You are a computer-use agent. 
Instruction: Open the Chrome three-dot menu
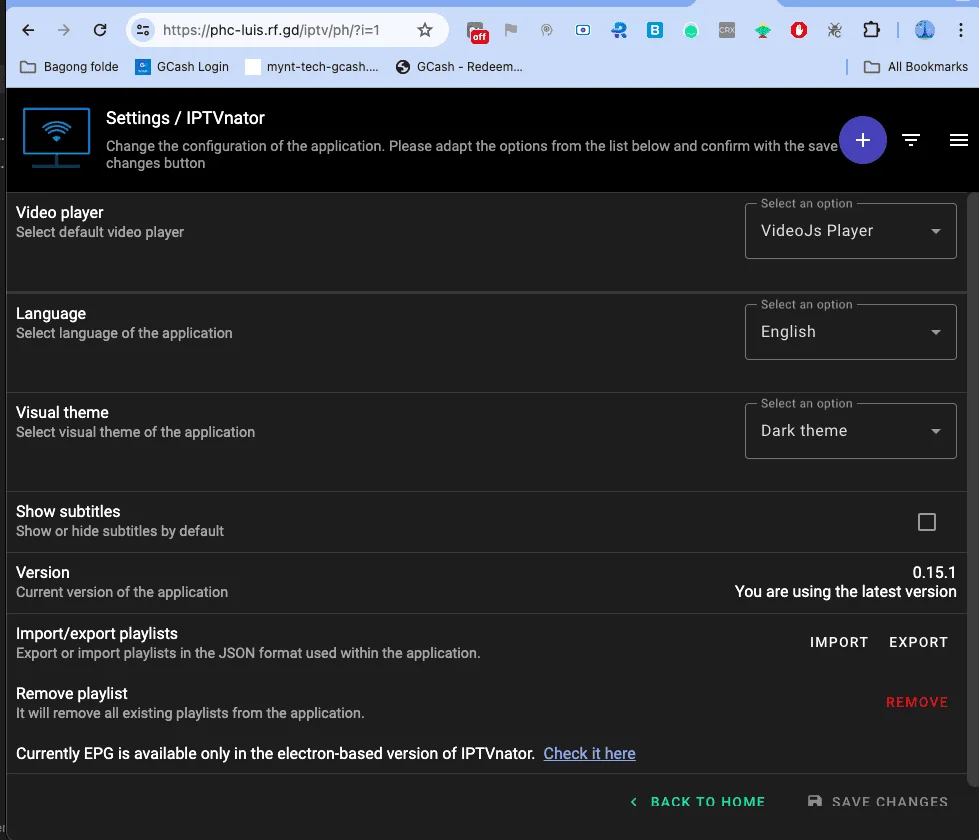click(961, 30)
